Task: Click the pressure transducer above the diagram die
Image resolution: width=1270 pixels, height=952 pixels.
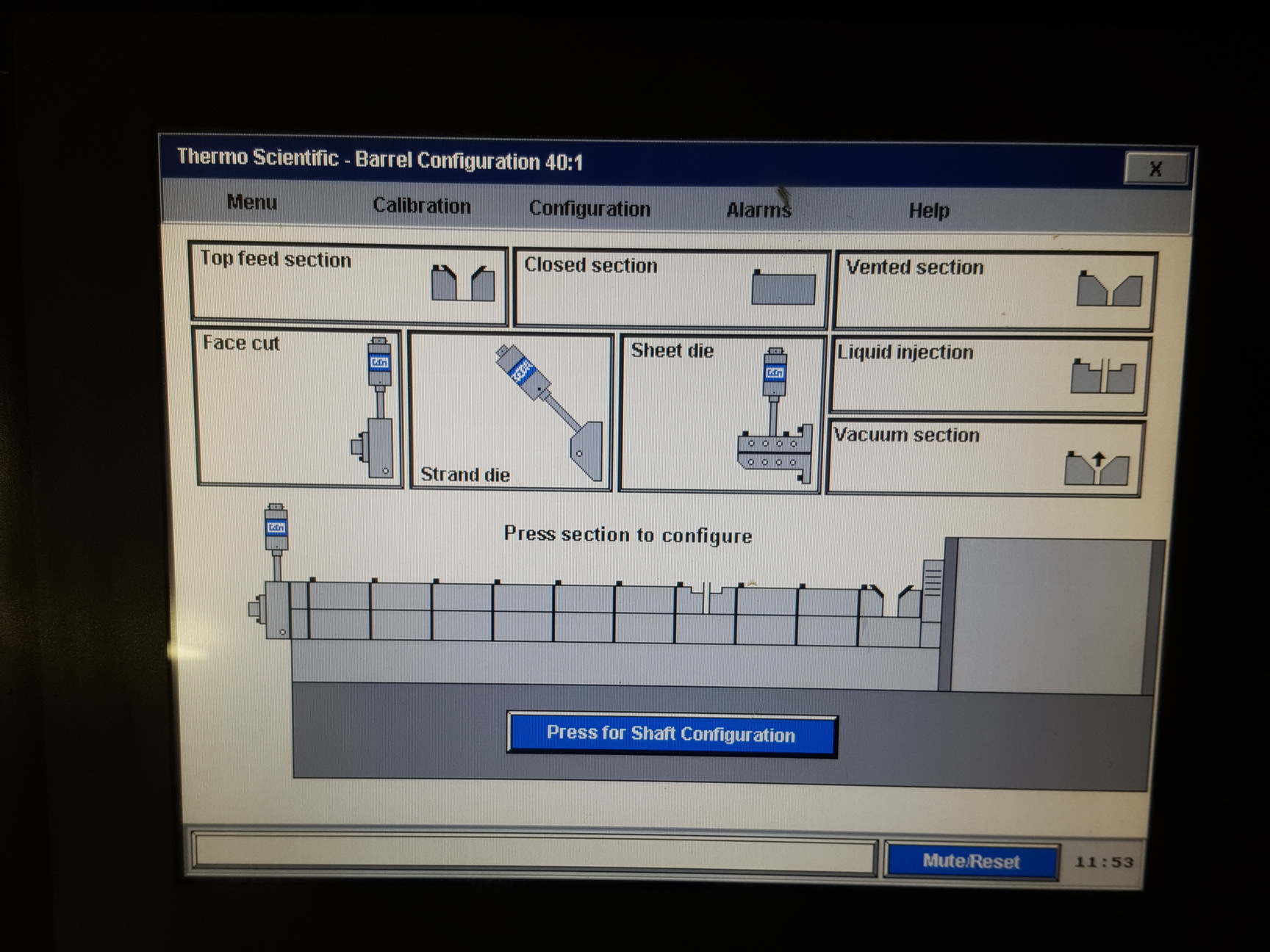Action: pyautogui.click(x=276, y=542)
